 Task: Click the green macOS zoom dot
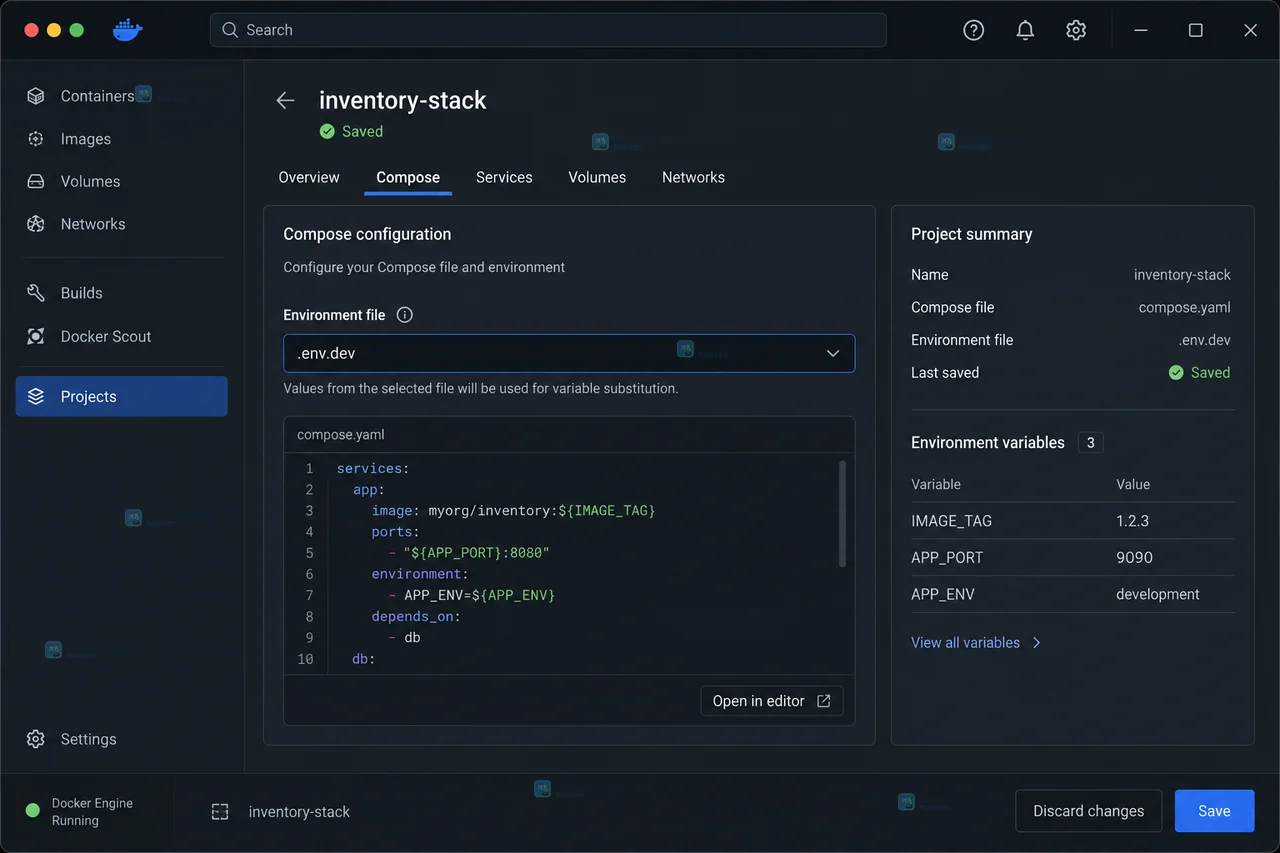(77, 30)
